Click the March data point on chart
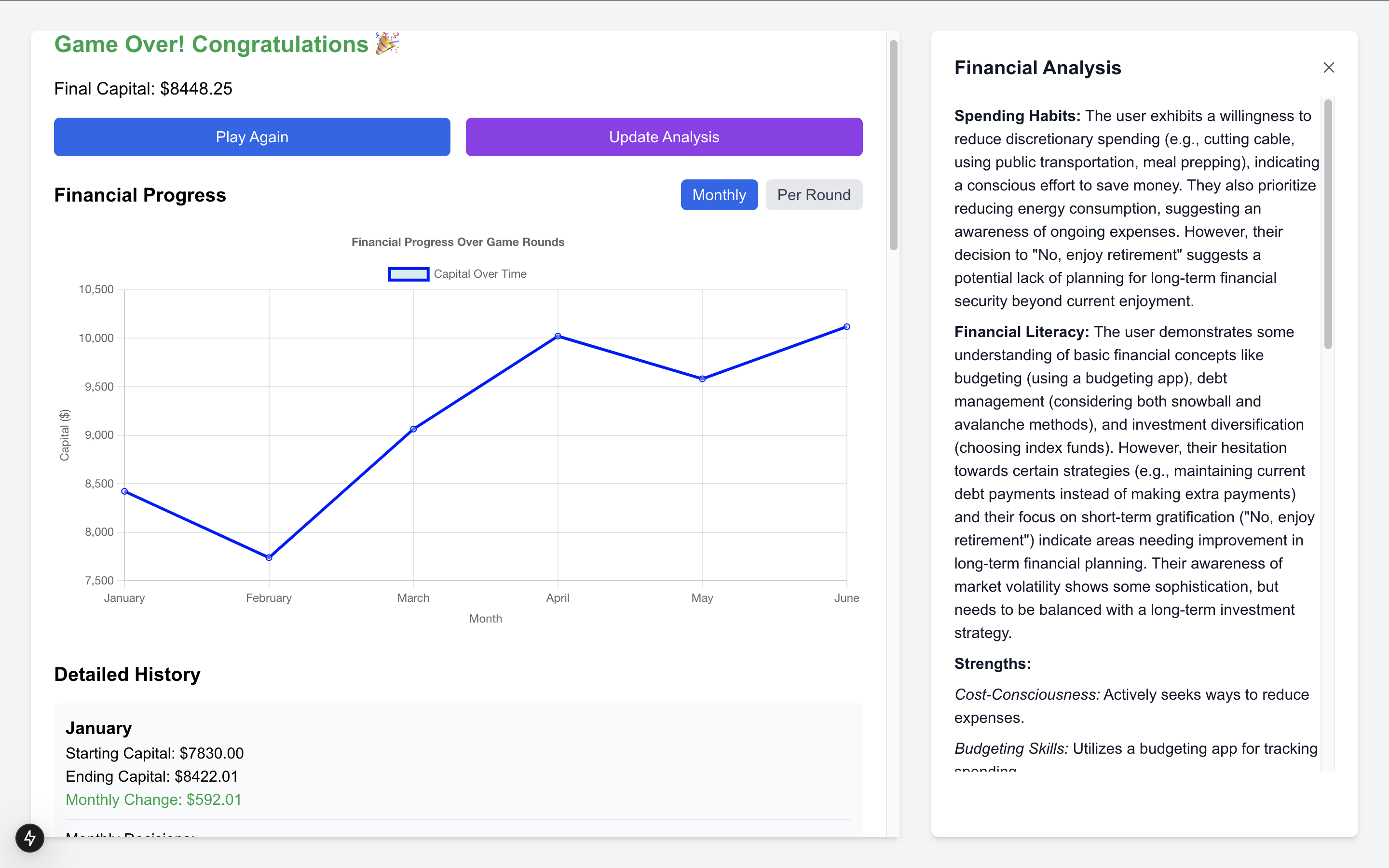Image resolution: width=1389 pixels, height=868 pixels. (413, 429)
